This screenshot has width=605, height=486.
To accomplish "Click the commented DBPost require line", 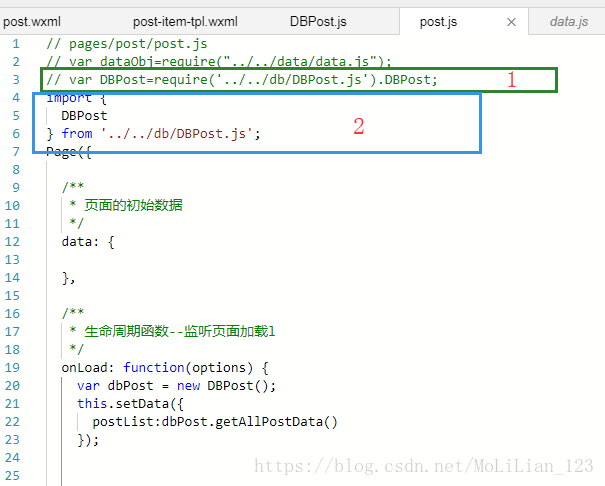I will (242, 79).
